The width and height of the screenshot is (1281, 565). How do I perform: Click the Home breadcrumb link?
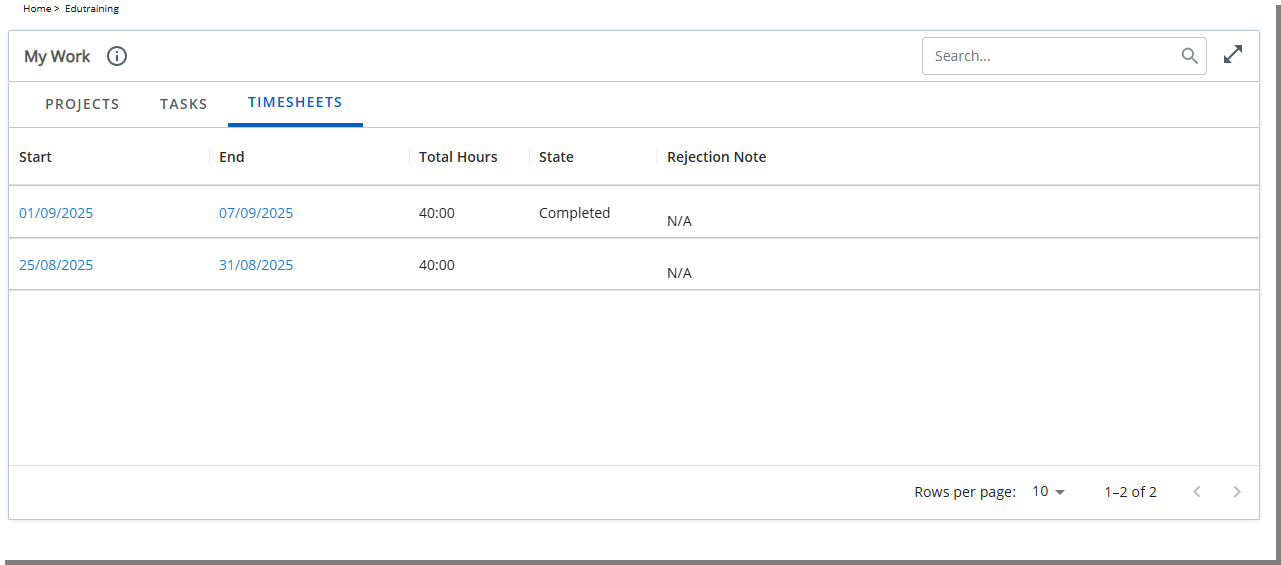(37, 8)
